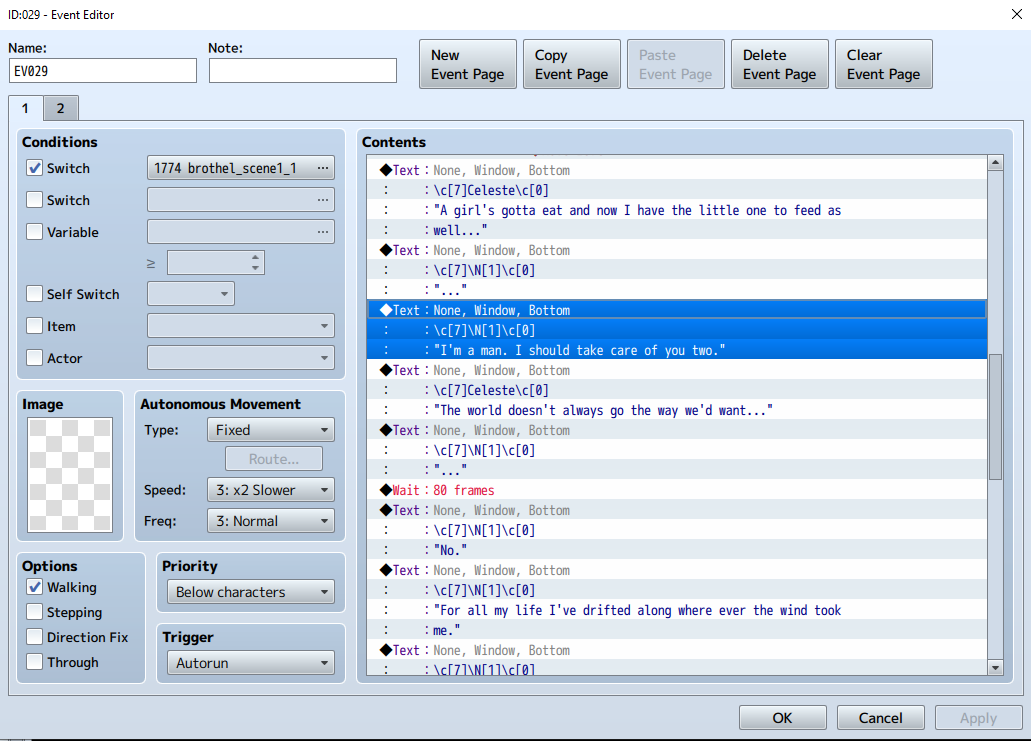Enable the Through option checkbox
Image resolution: width=1031 pixels, height=741 pixels.
point(35,662)
